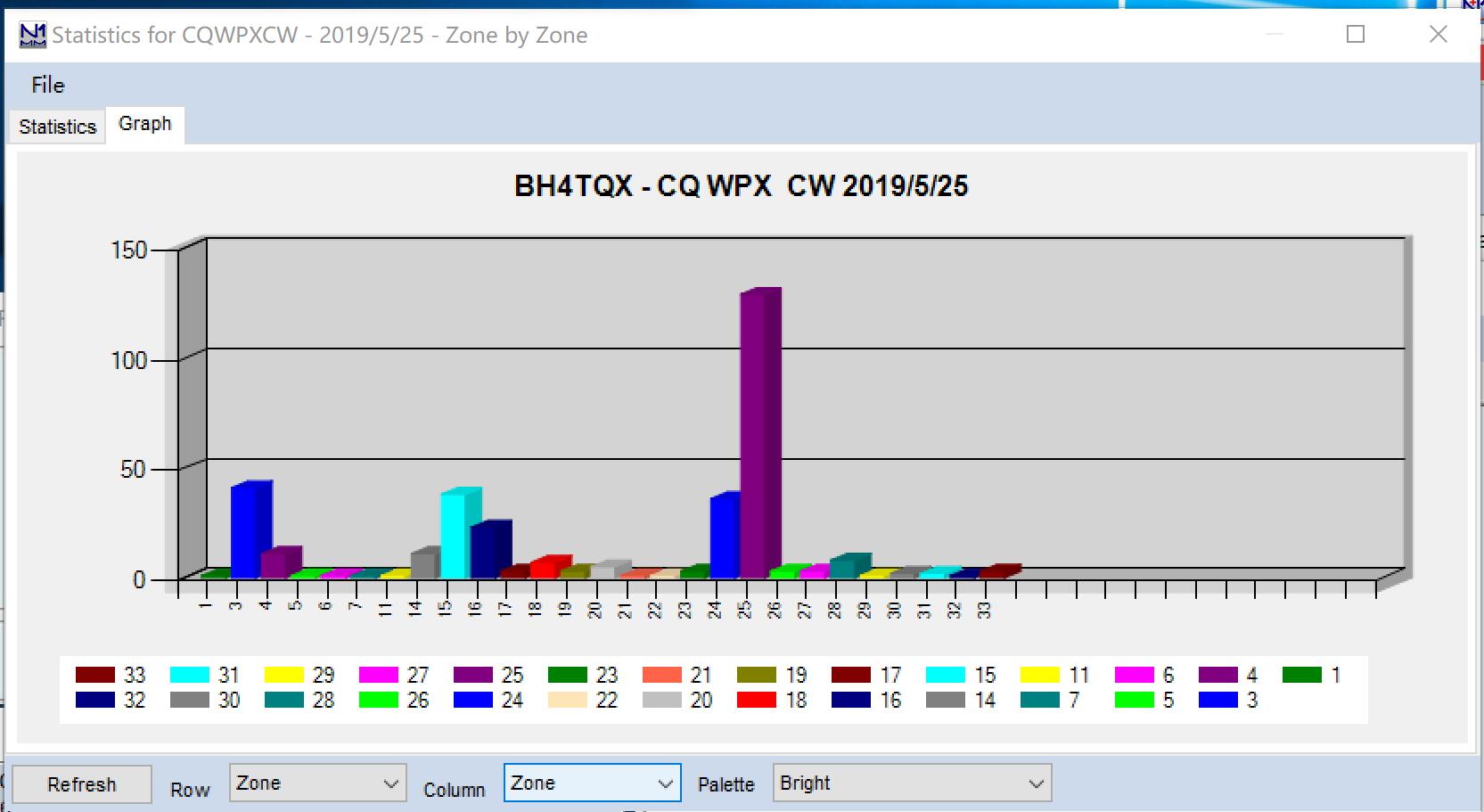The image size is (1484, 812).
Task: Click teal legend swatch for zone 28
Action: (x=284, y=700)
